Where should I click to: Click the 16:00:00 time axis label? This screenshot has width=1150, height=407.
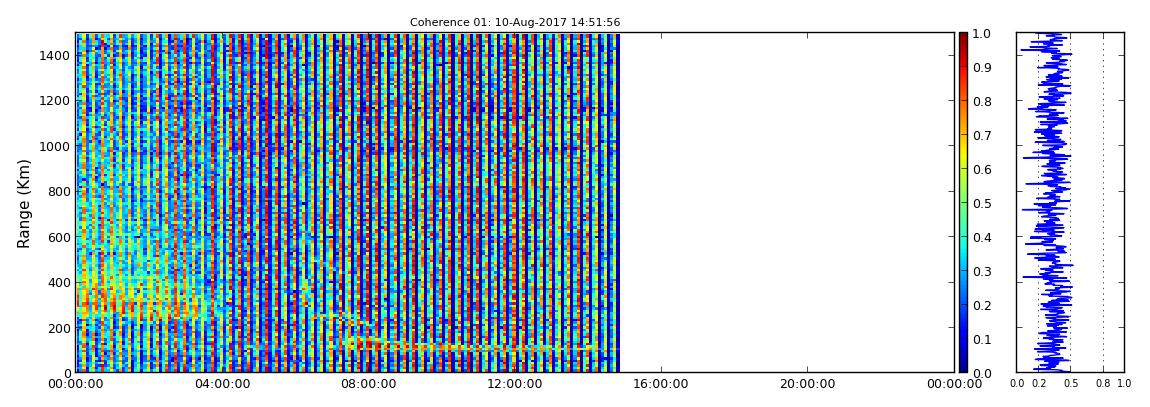[662, 384]
